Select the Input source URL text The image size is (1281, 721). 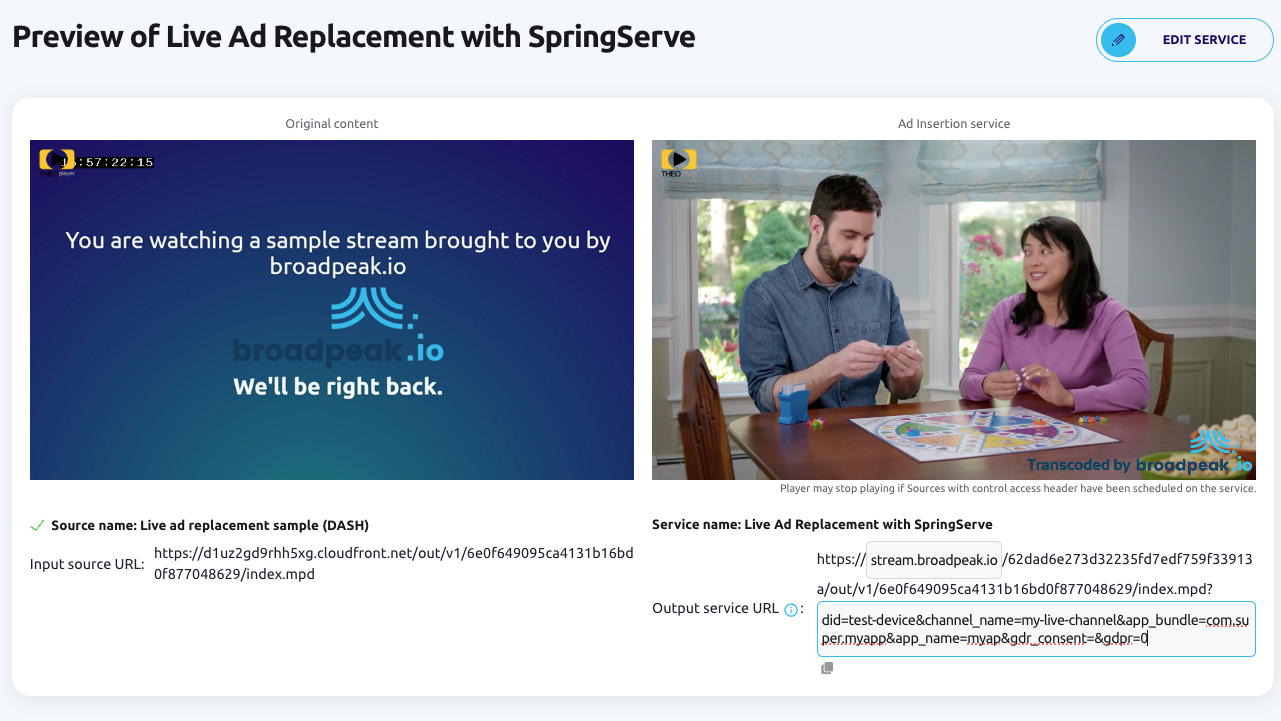coord(394,563)
